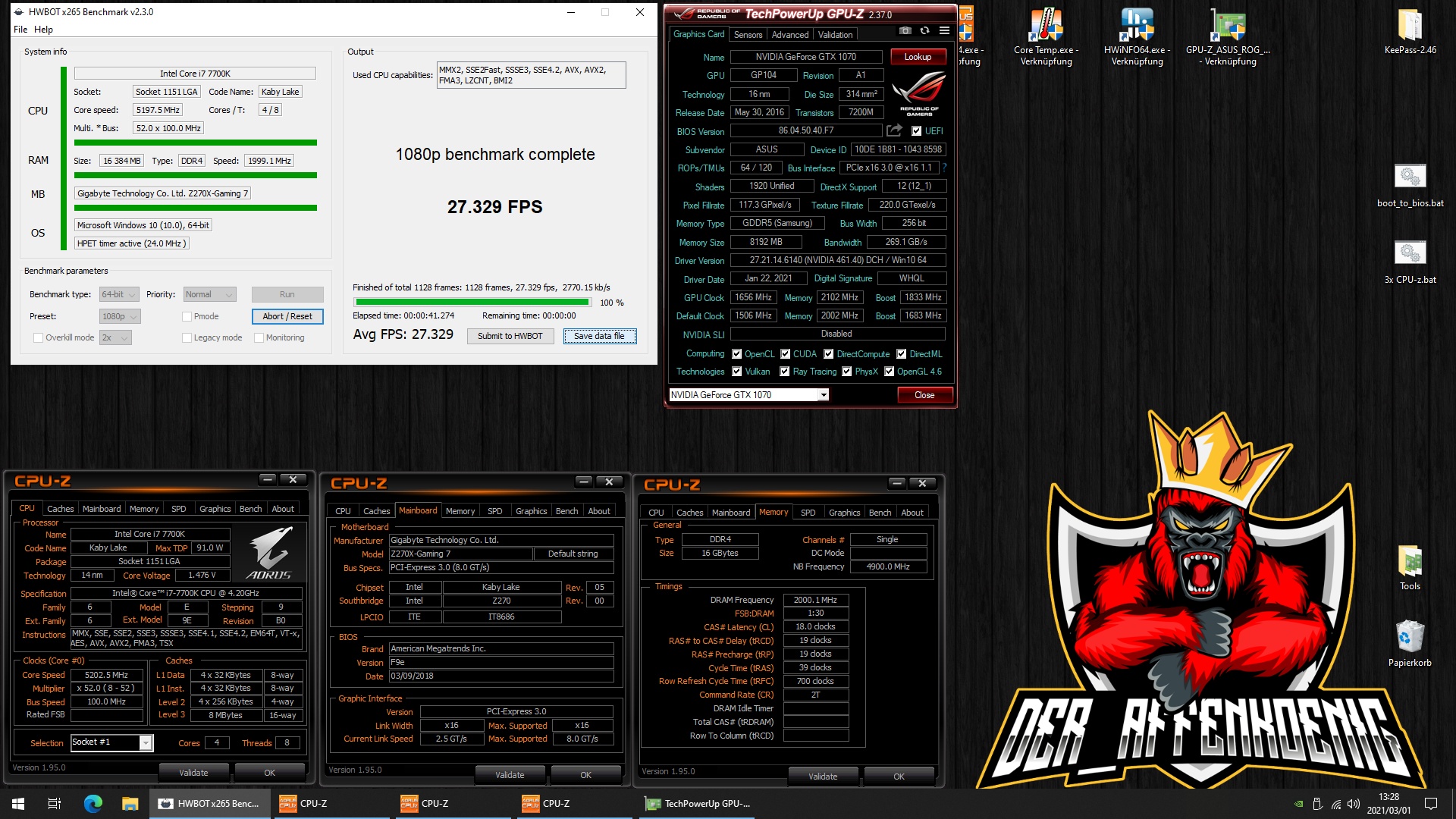Click the Intel Core i7 7700K field in HWBOT
Image resolution: width=1456 pixels, height=819 pixels.
(x=195, y=74)
